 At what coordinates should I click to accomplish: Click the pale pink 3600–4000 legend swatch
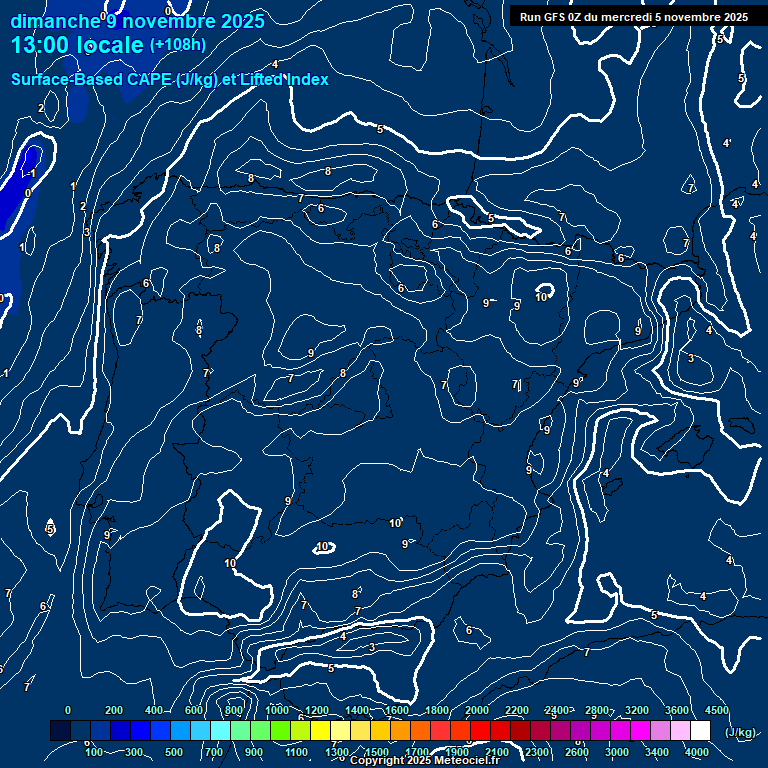[680, 730]
